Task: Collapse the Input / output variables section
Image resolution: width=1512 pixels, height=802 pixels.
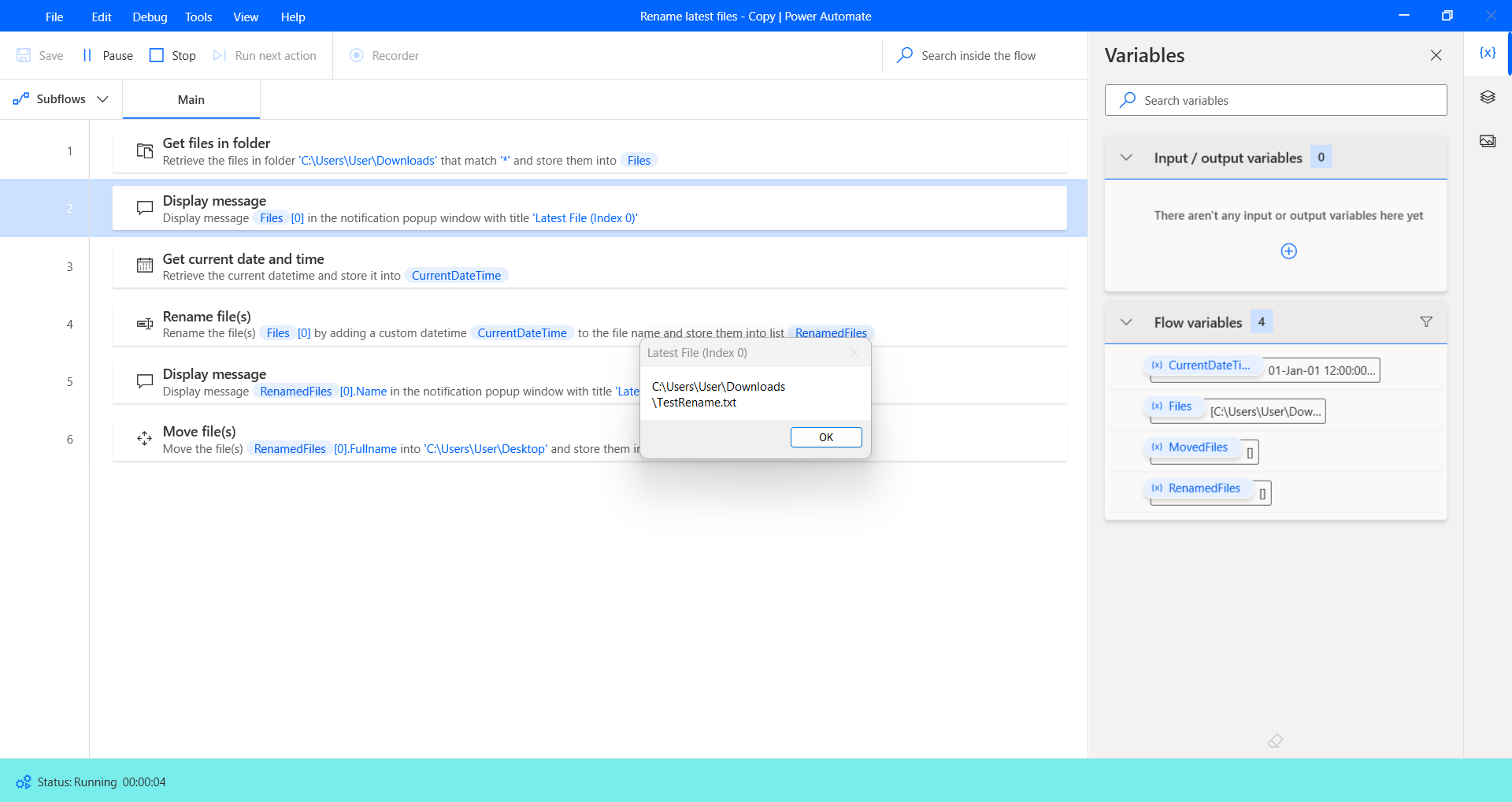Action: (1127, 157)
